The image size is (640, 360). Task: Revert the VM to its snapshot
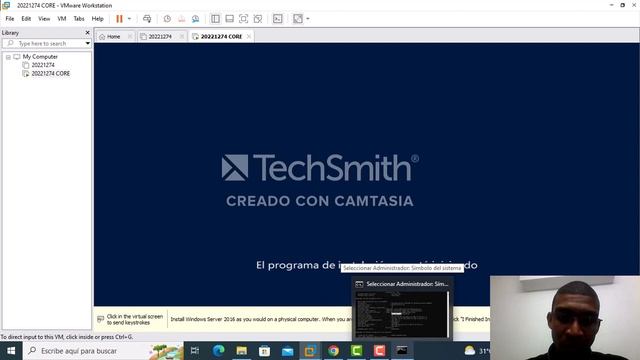[182, 19]
